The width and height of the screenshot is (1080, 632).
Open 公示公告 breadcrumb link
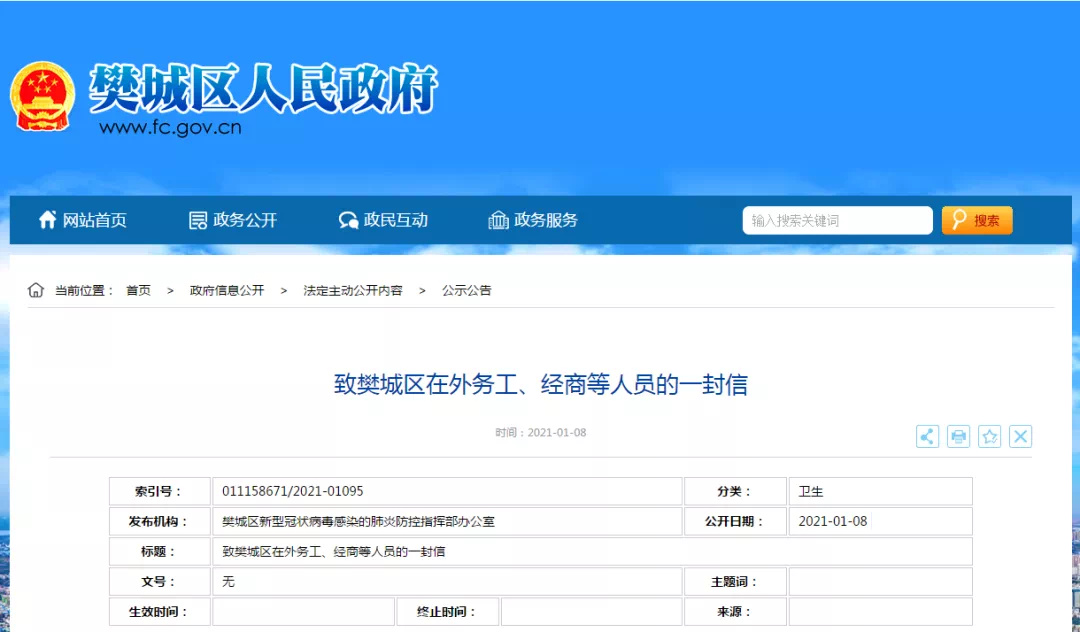point(467,290)
